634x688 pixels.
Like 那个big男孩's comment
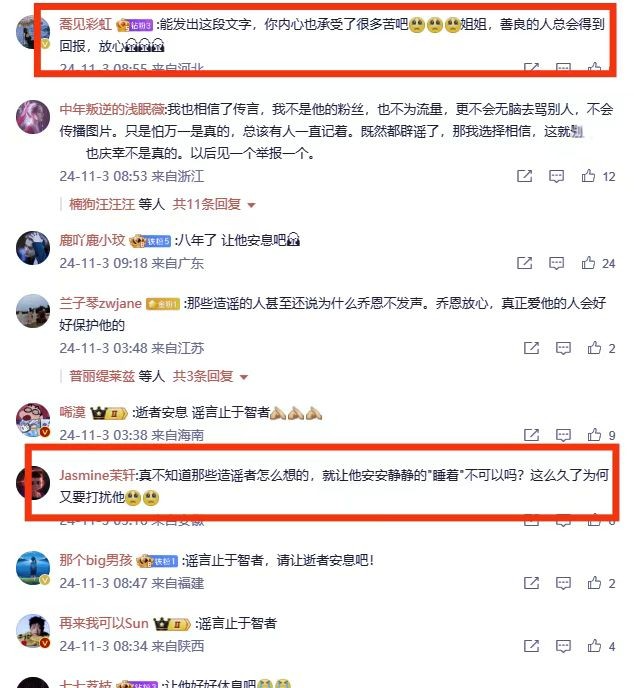(595, 583)
